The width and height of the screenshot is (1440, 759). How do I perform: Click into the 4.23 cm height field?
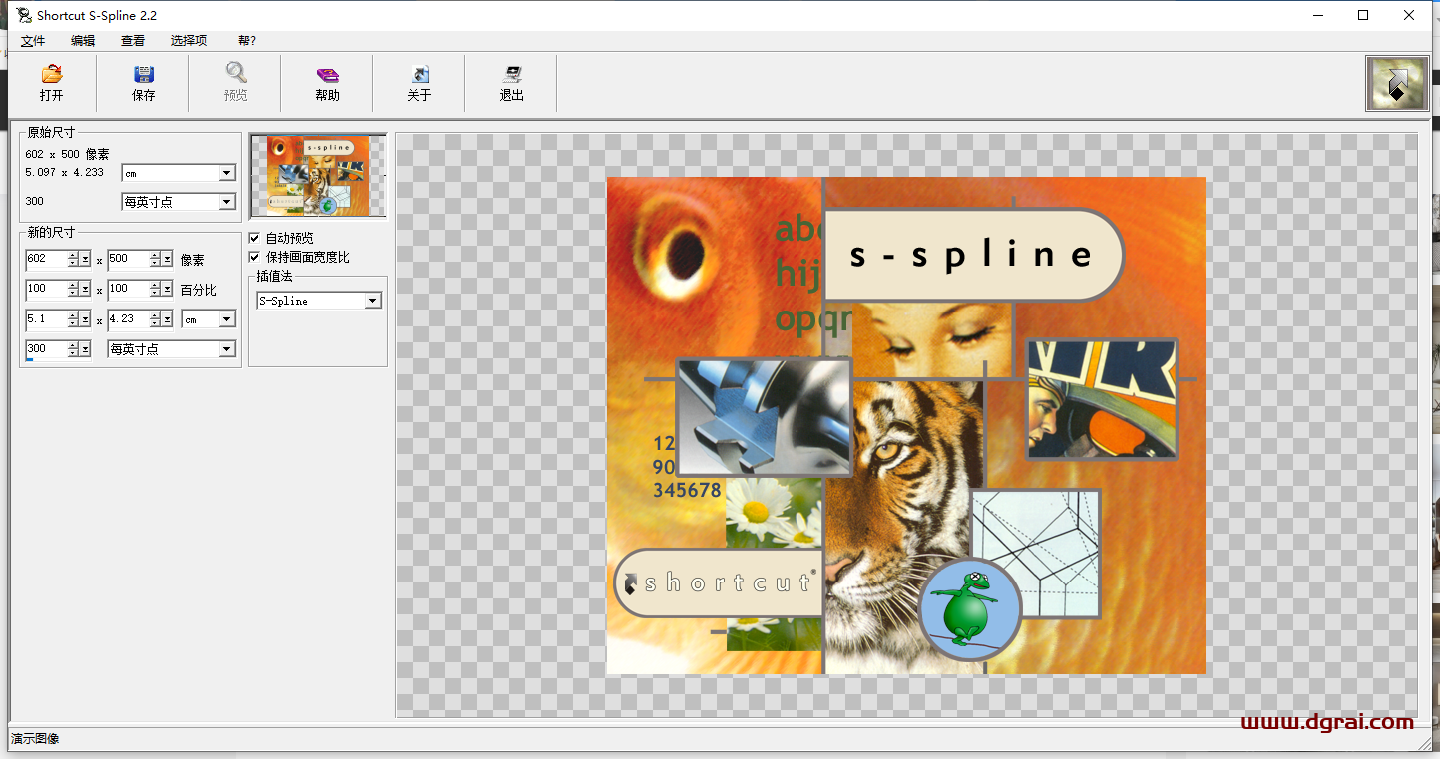tap(128, 319)
